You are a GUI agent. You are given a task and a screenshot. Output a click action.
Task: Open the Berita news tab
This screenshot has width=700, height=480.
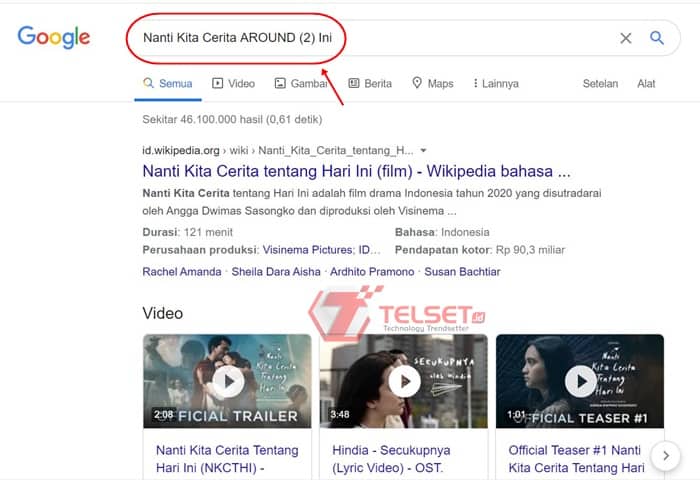(x=370, y=84)
